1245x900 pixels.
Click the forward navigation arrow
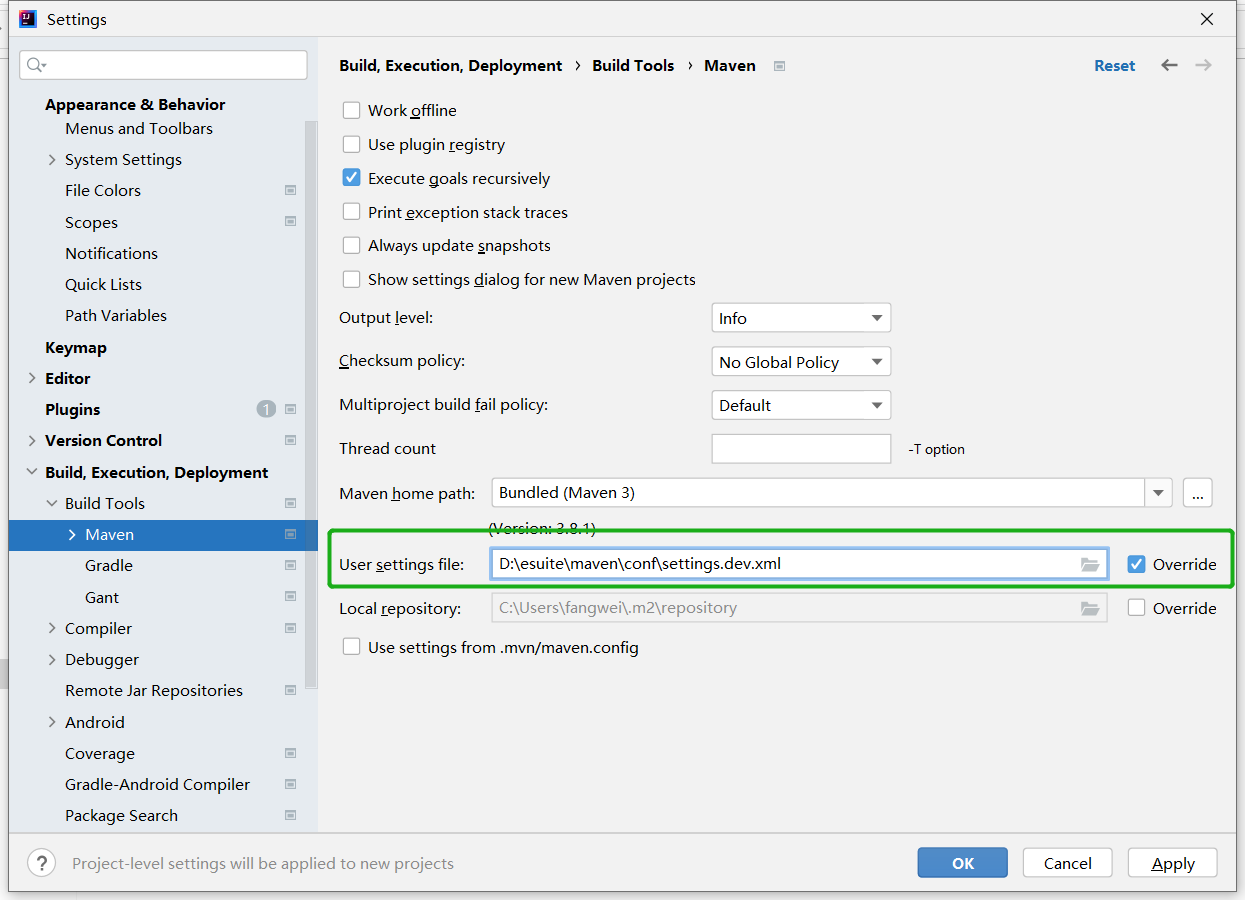tap(1203, 65)
